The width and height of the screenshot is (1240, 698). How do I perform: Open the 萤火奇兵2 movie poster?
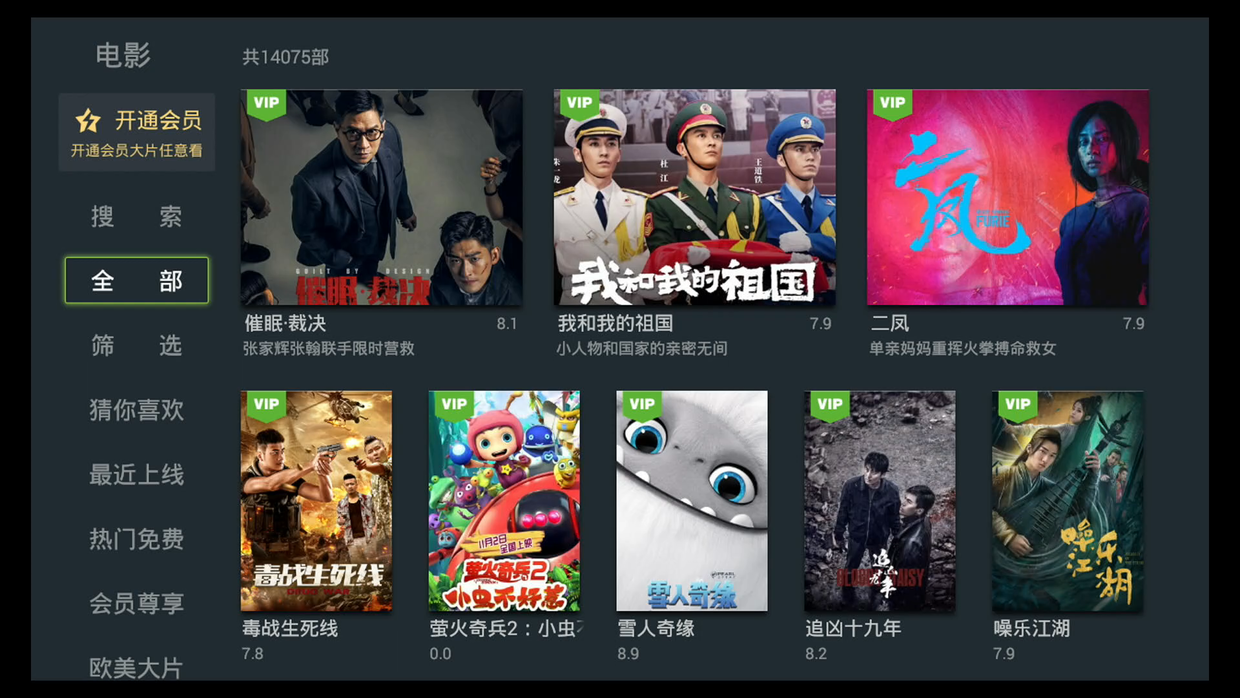click(x=504, y=501)
